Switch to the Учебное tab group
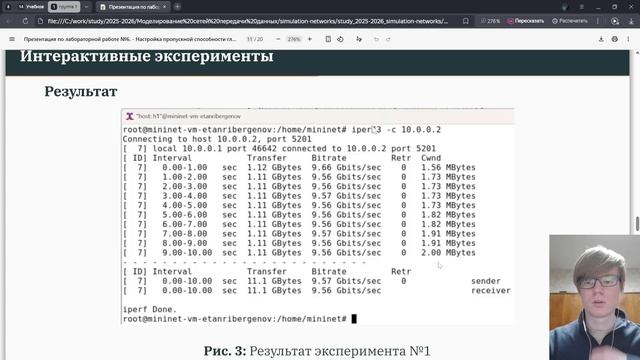 31,7
